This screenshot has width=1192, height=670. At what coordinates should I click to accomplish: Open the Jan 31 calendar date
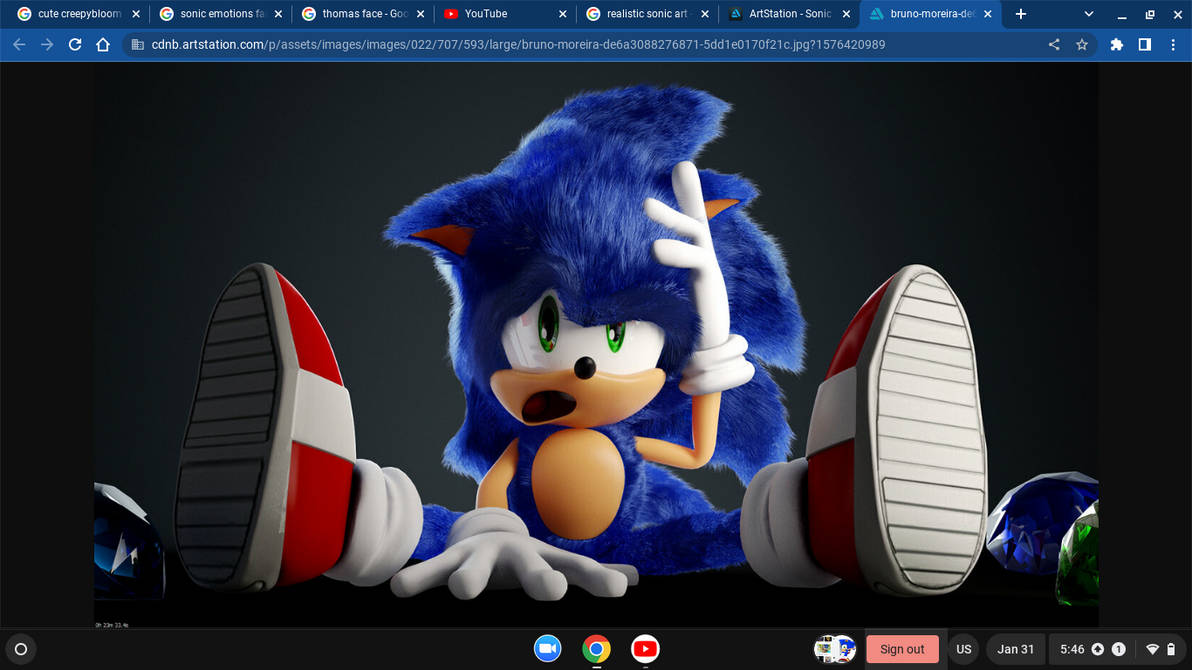click(1016, 649)
